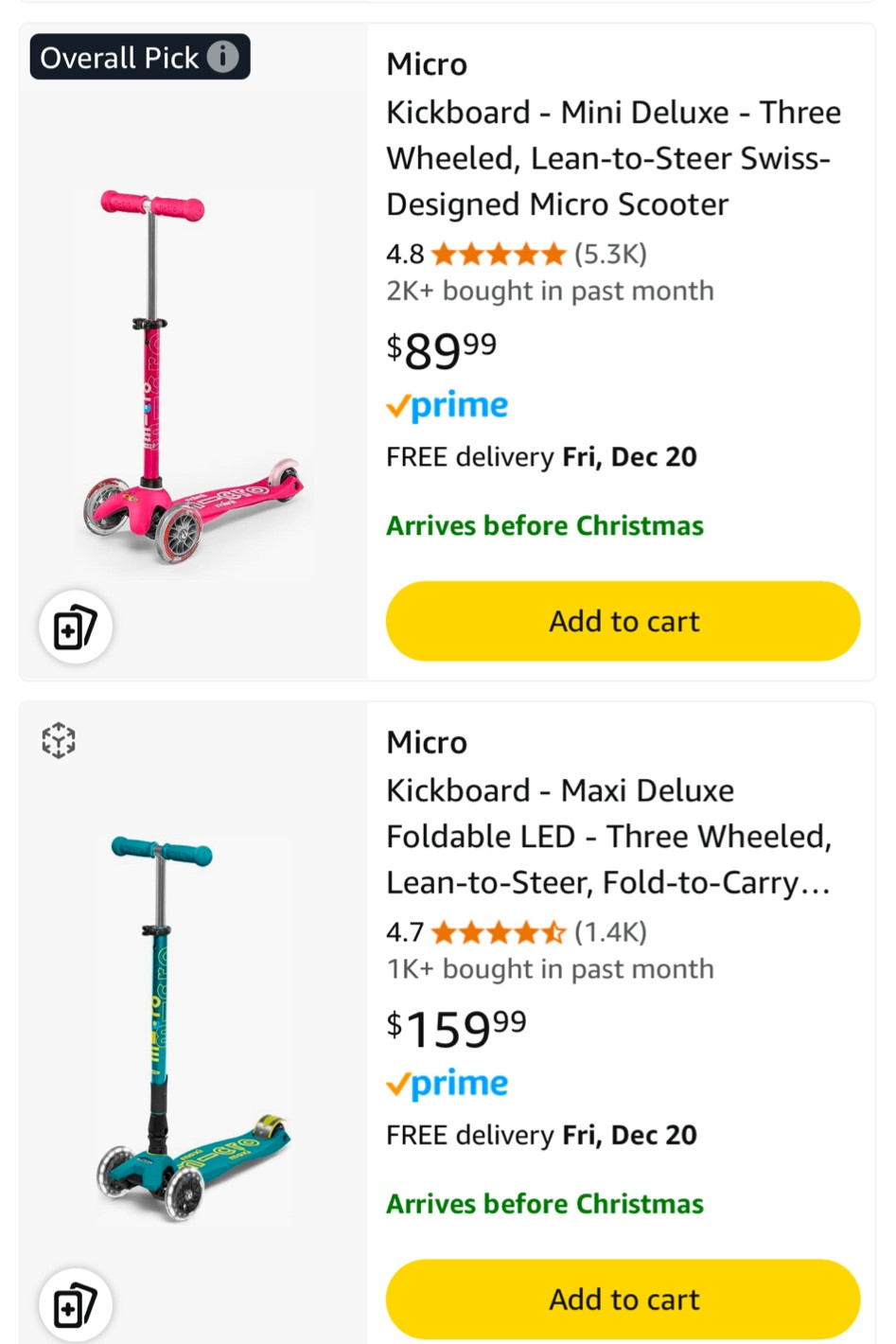Open the compare products icon below the pink scooter
896x1344 pixels.
click(x=76, y=627)
